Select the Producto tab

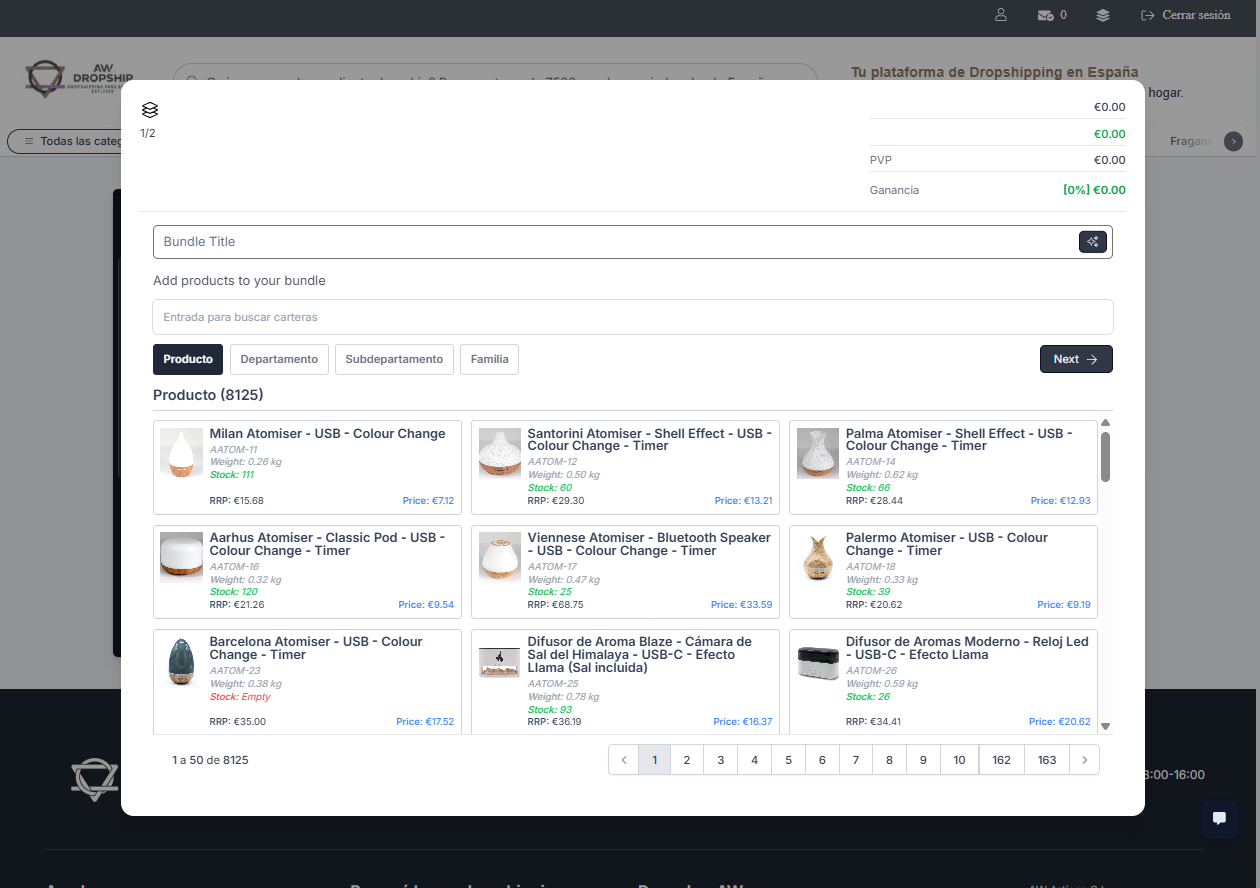click(188, 359)
